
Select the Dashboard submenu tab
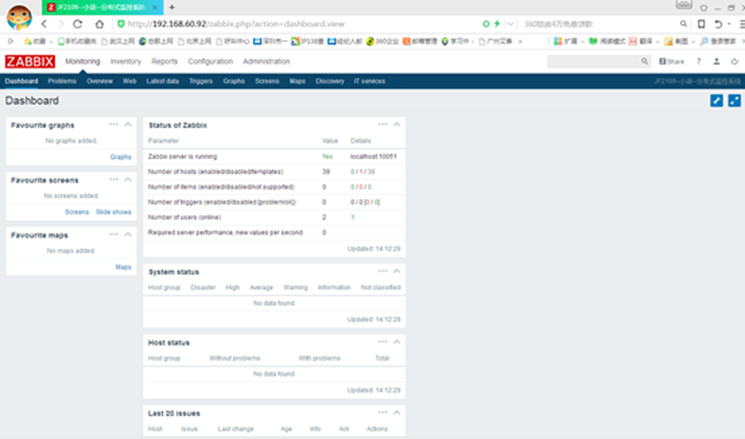pyautogui.click(x=21, y=81)
